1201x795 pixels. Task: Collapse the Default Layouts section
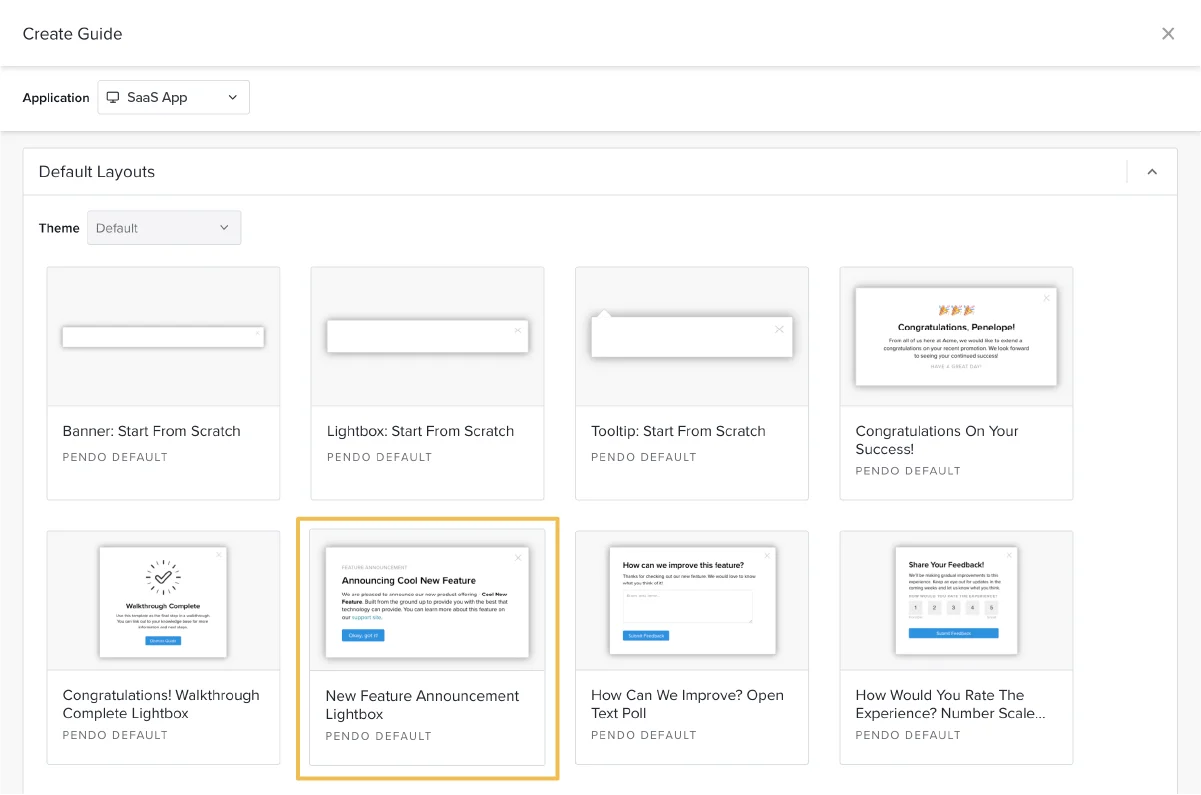(1152, 172)
